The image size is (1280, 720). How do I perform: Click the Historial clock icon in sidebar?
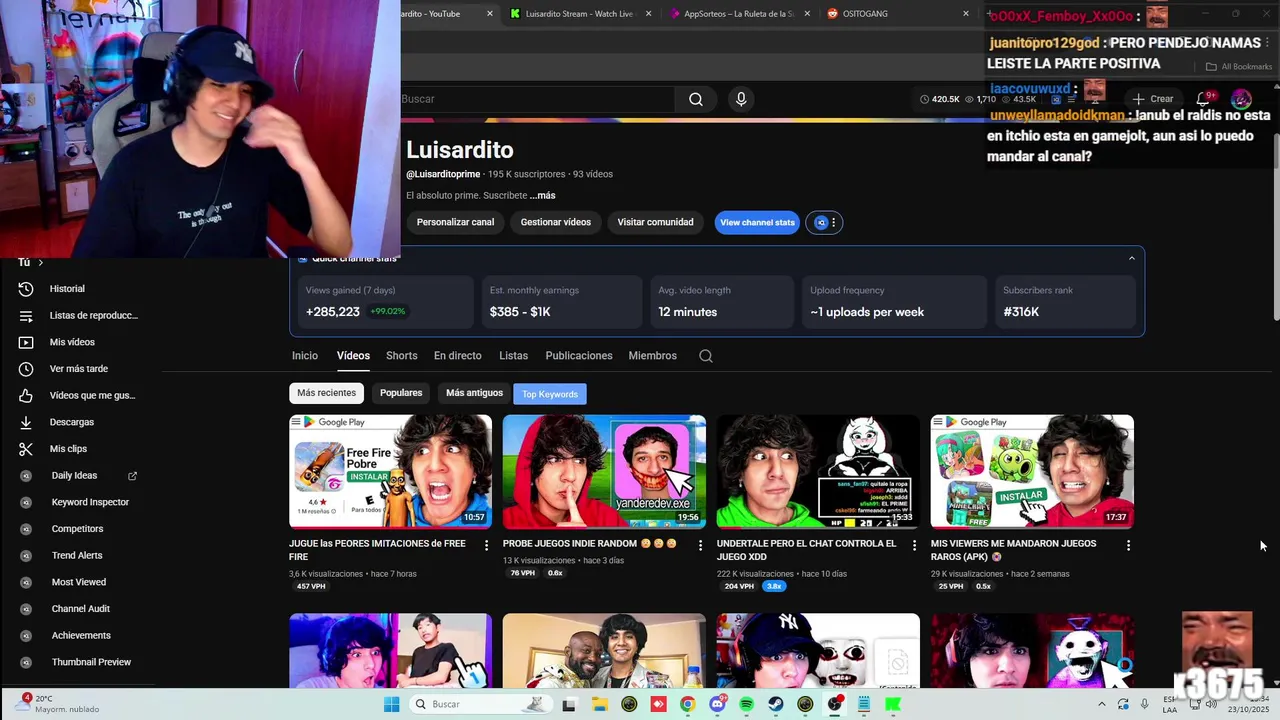pos(26,289)
